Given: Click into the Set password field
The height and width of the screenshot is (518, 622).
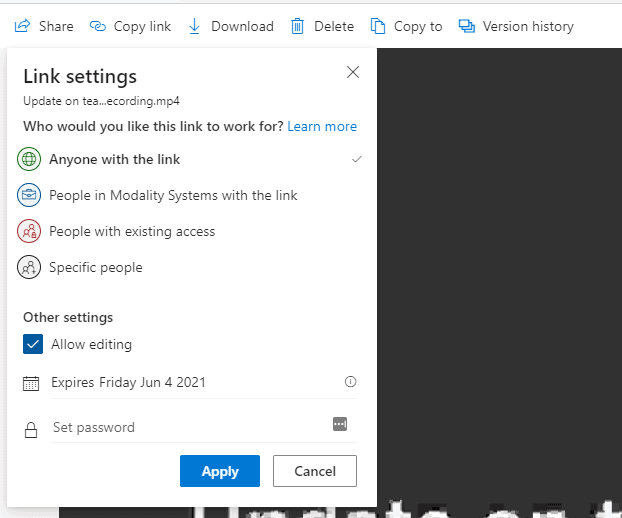Looking at the screenshot, I should tap(185, 427).
